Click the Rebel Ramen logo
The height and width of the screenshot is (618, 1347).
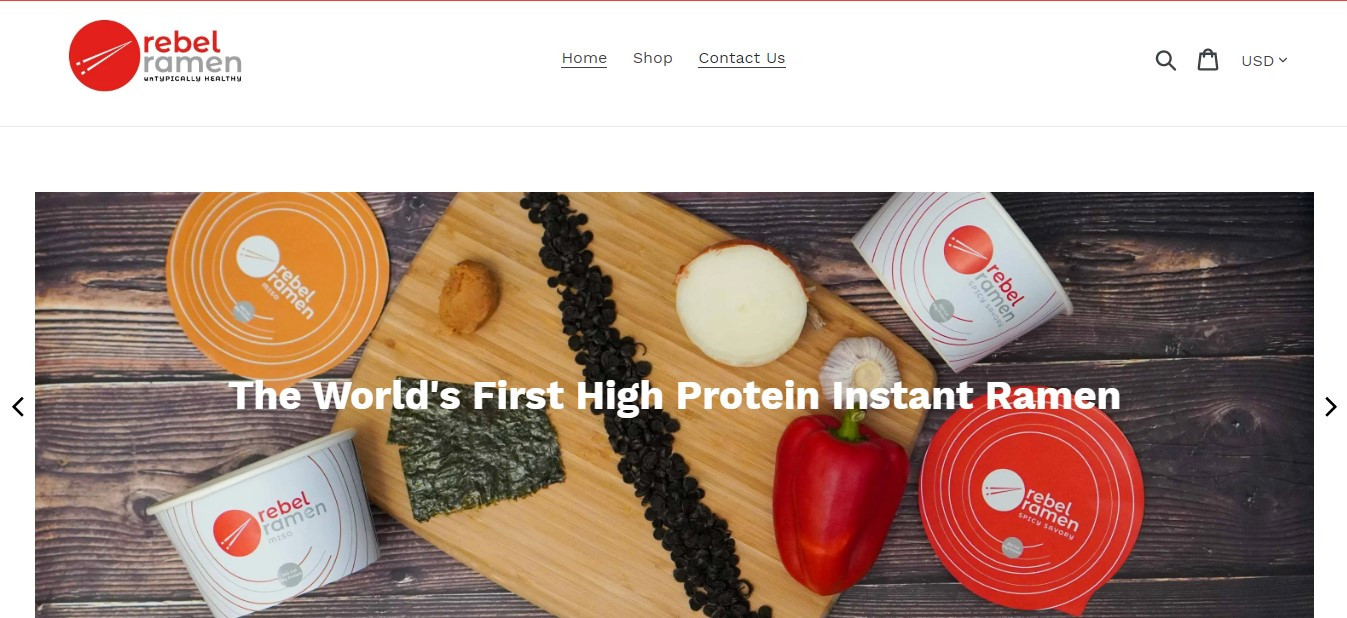[155, 56]
